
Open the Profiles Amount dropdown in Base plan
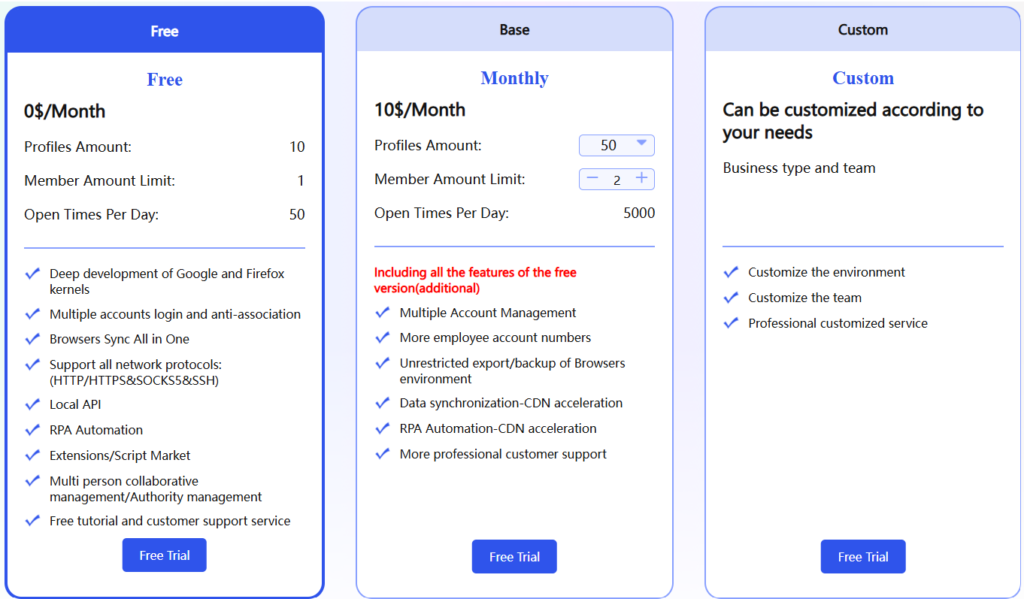coord(616,145)
